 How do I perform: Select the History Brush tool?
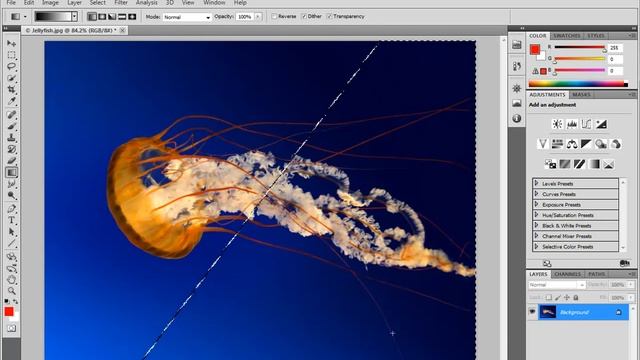coord(11,149)
